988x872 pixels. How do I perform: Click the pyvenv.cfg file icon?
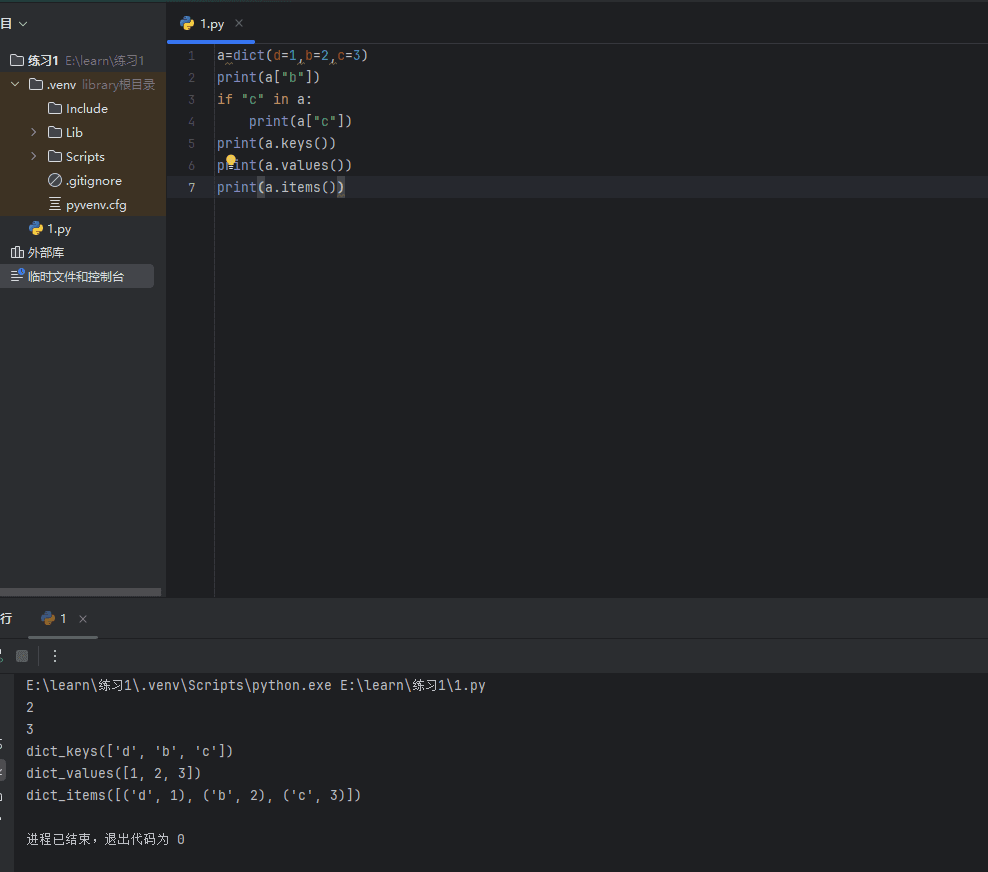click(55, 205)
